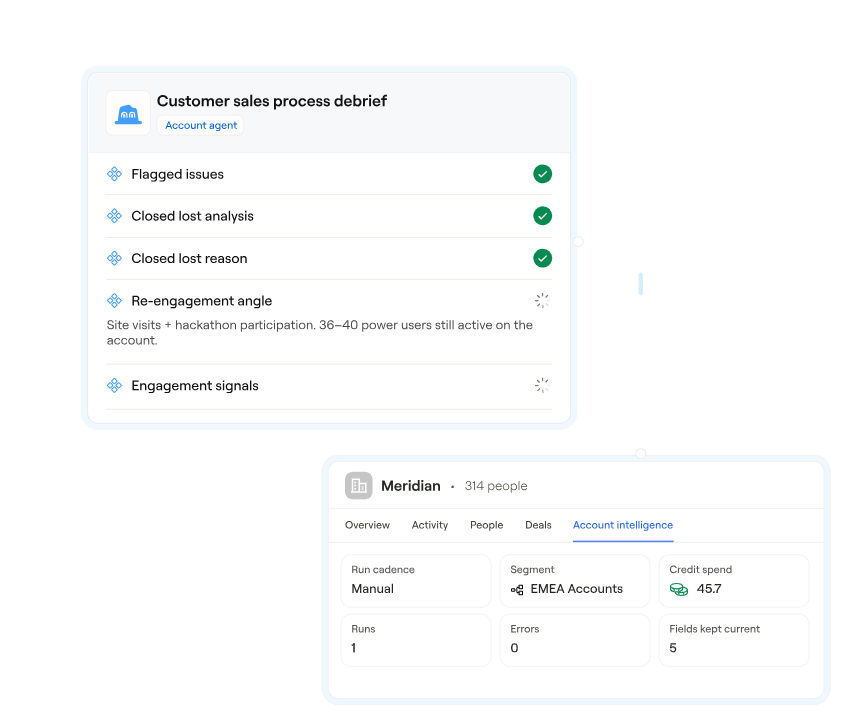This screenshot has height=722, width=866.
Task: Click the green checkmark for Flagged issues
Action: coord(542,174)
